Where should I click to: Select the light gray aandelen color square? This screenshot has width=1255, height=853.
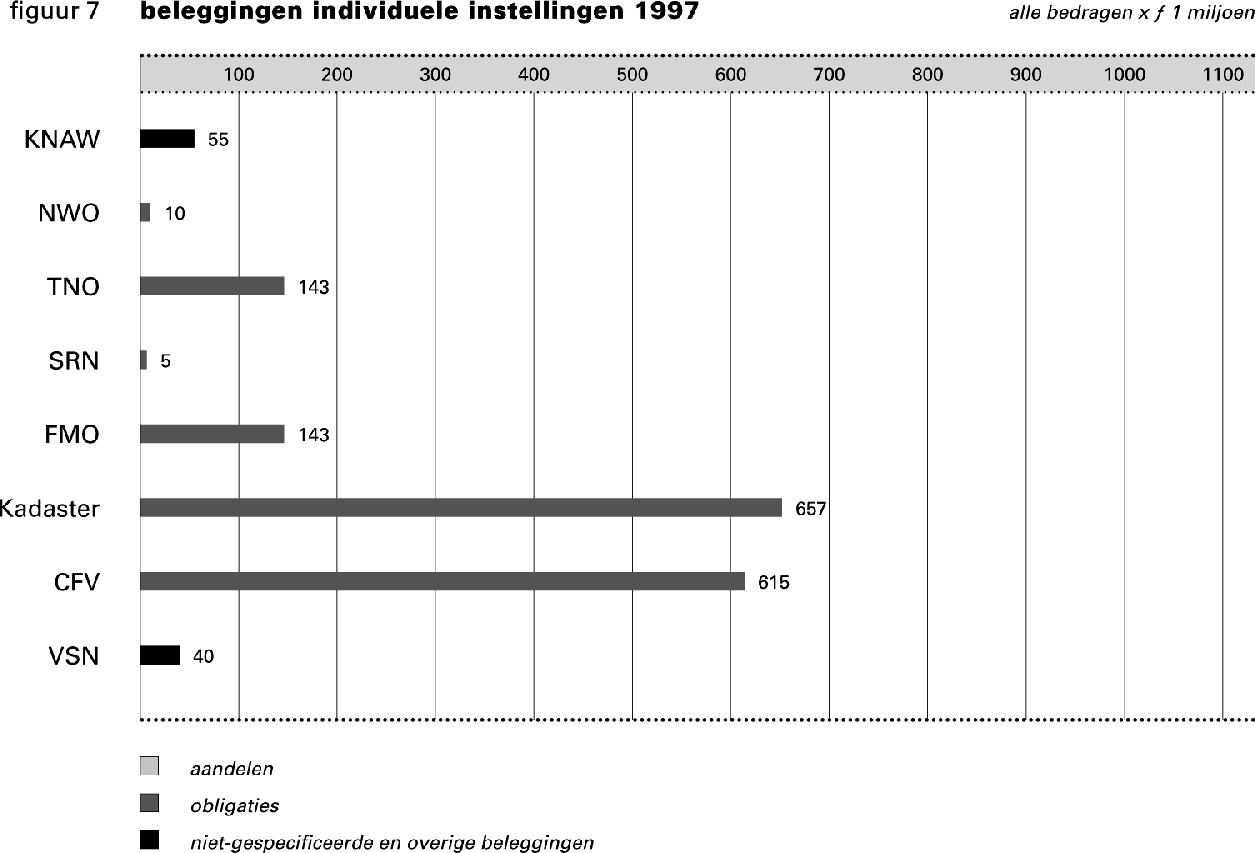pos(148,768)
